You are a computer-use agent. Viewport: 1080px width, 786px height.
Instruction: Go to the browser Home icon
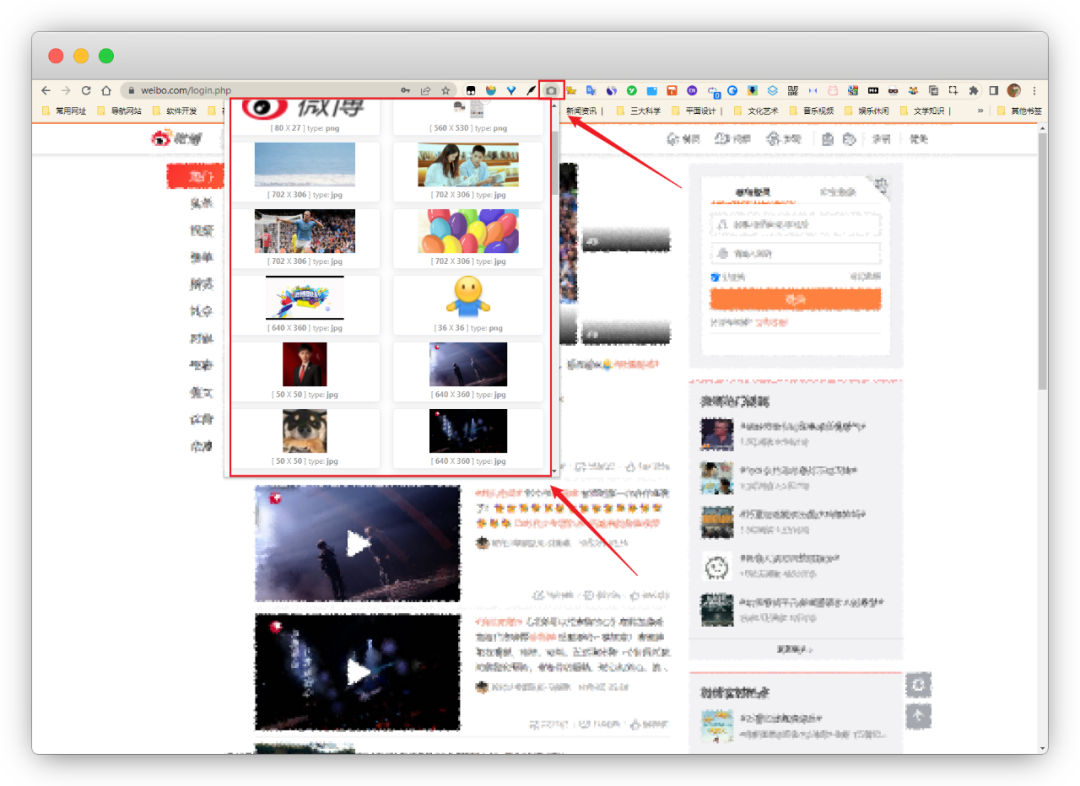[106, 90]
